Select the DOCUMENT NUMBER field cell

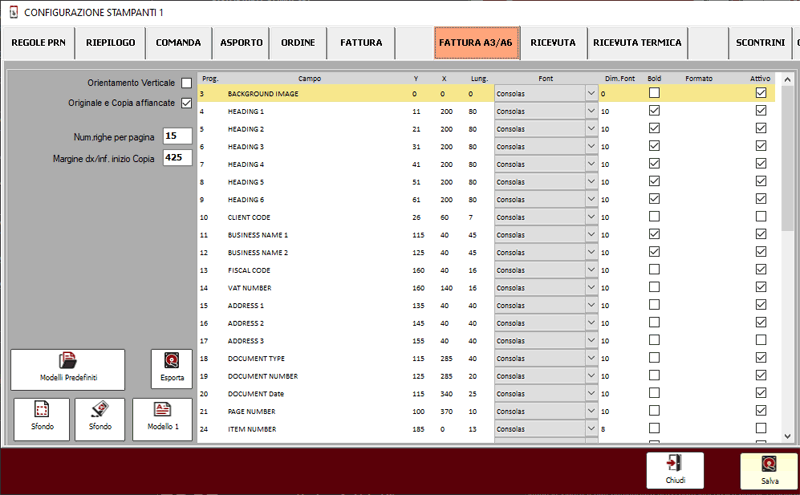[x=263, y=376]
